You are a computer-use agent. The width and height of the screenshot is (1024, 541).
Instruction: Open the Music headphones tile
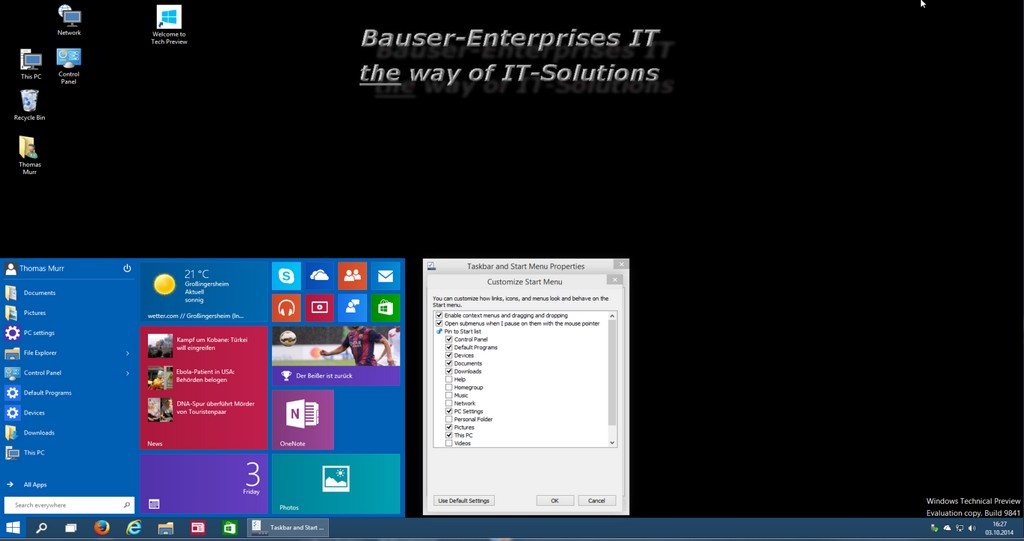286,308
